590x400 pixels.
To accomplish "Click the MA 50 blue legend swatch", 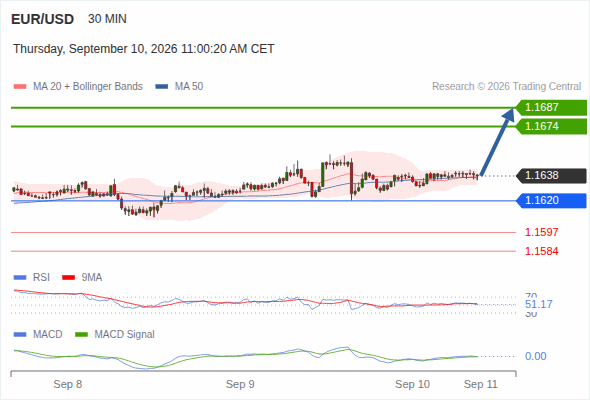I will (x=162, y=87).
